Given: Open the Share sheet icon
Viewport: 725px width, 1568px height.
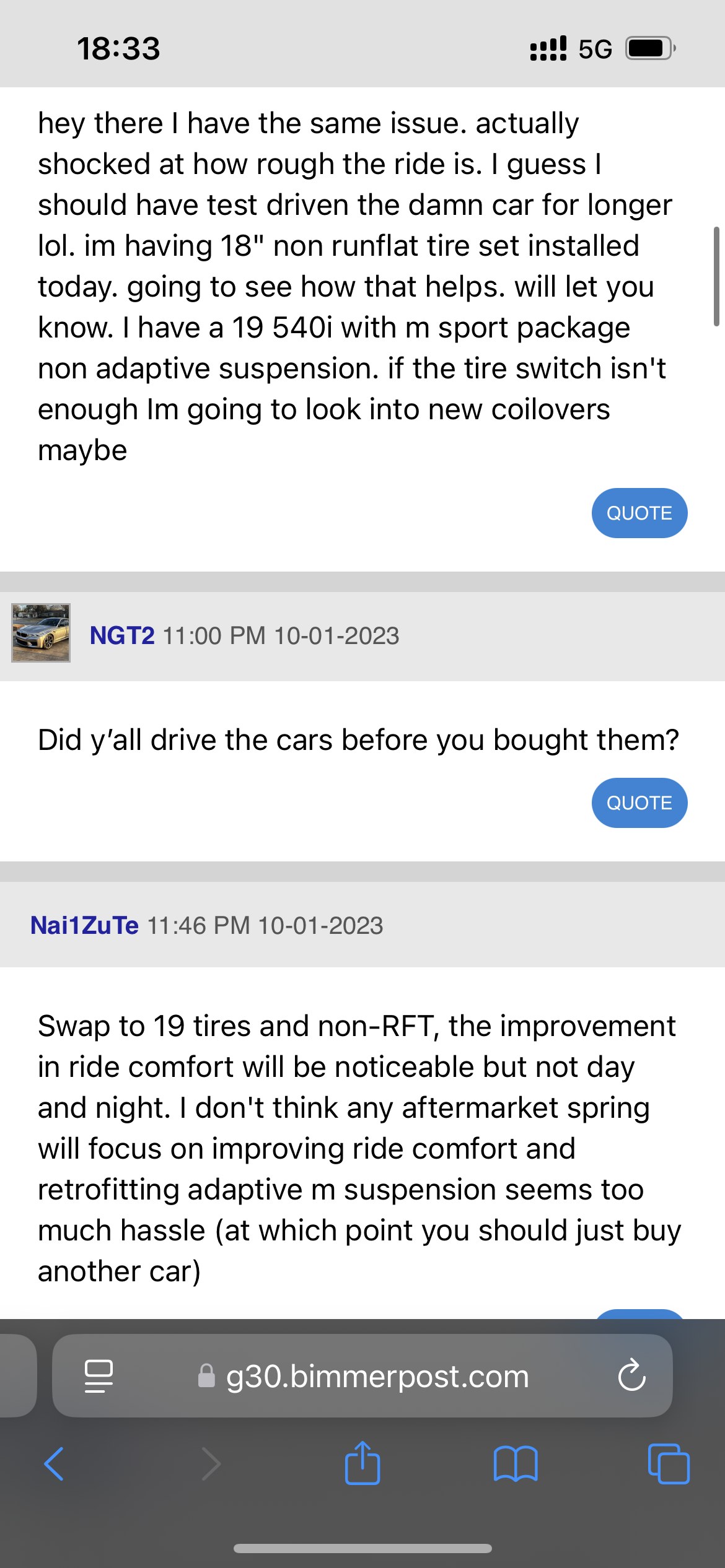Looking at the screenshot, I should click(x=362, y=1462).
